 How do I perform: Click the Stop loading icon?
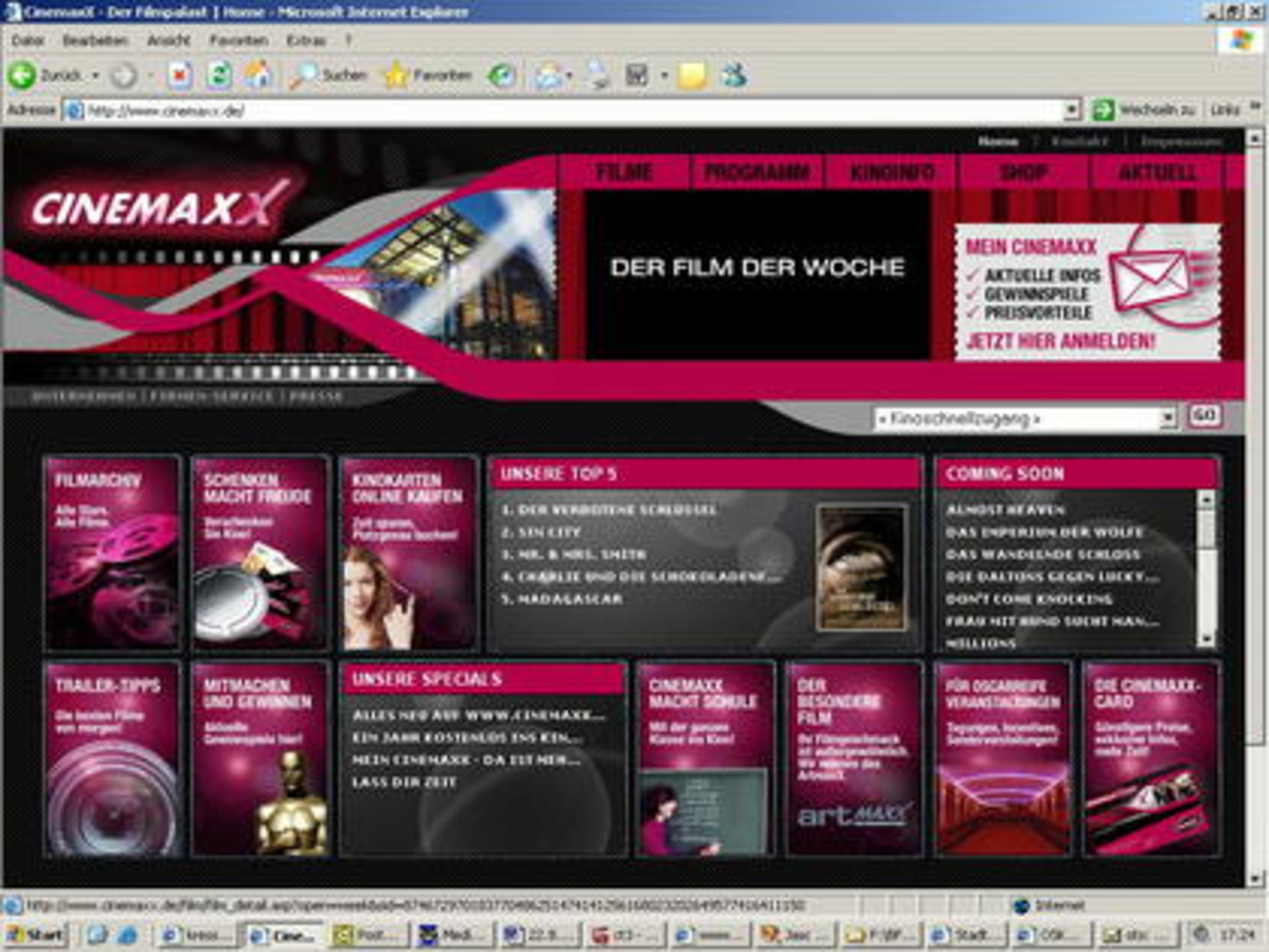coord(179,76)
